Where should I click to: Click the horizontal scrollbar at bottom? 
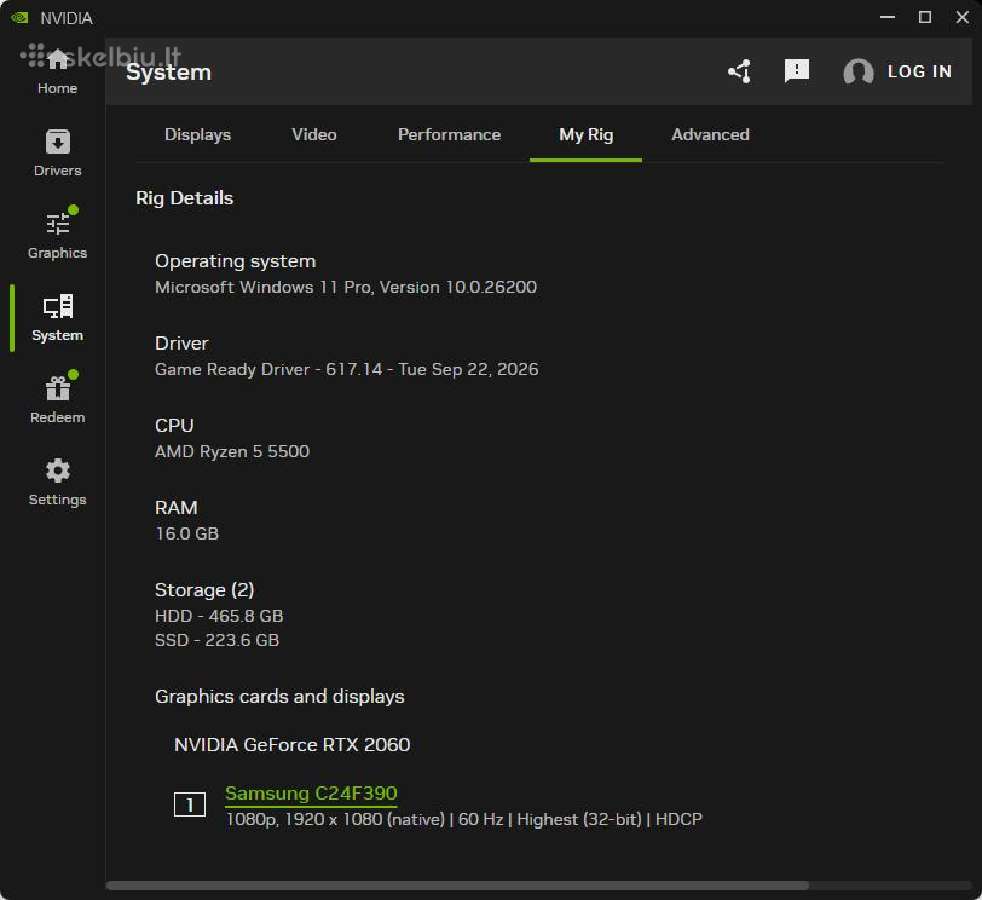(x=457, y=886)
